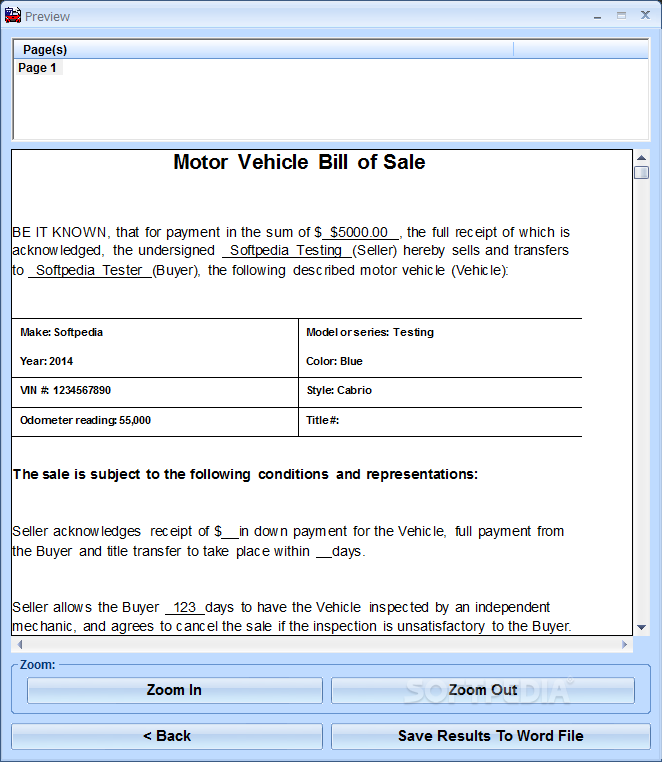The width and height of the screenshot is (662, 762).
Task: Save Results To Word File
Action: tap(490, 736)
